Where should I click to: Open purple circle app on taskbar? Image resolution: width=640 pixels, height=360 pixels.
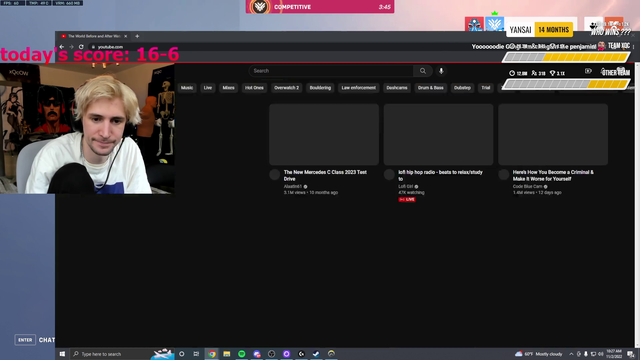287,354
